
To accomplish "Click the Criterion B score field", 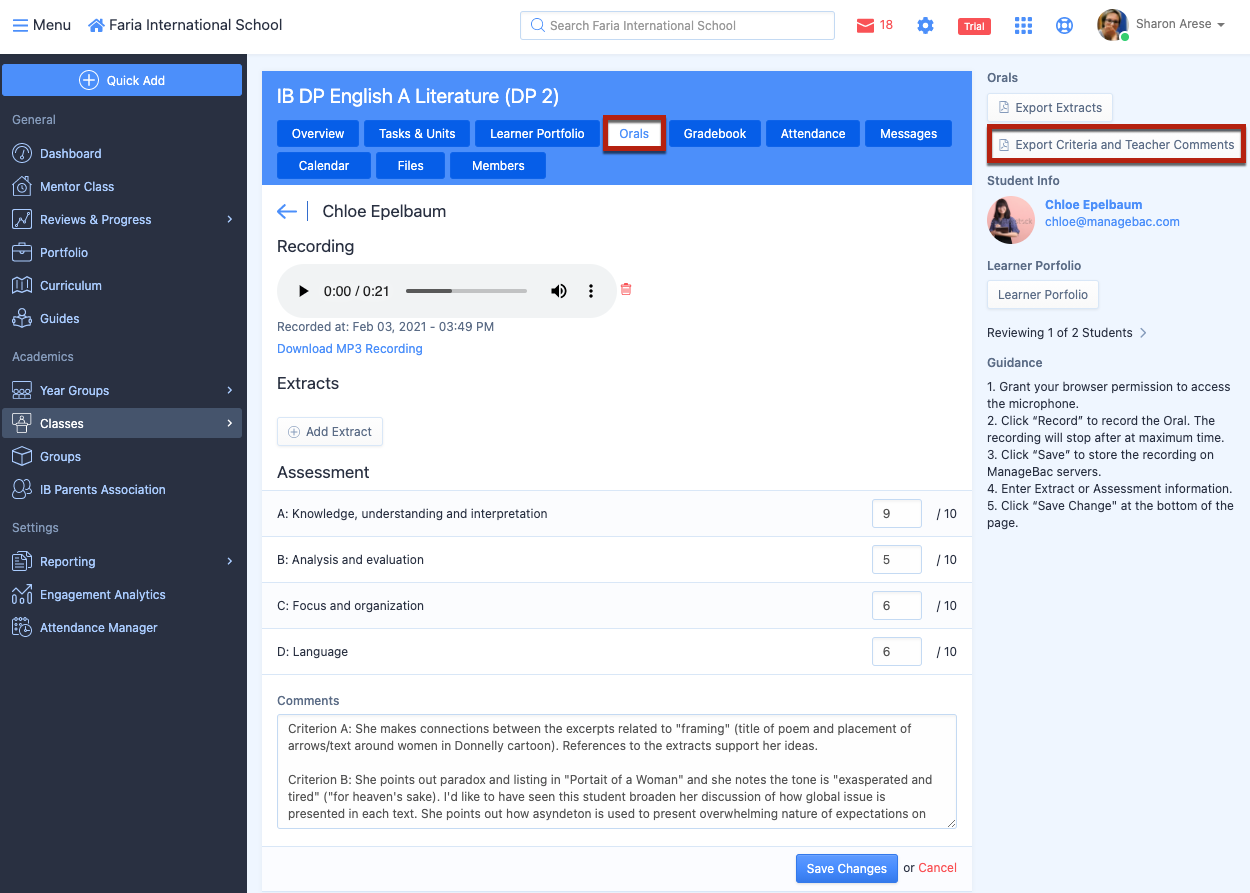I will click(896, 560).
